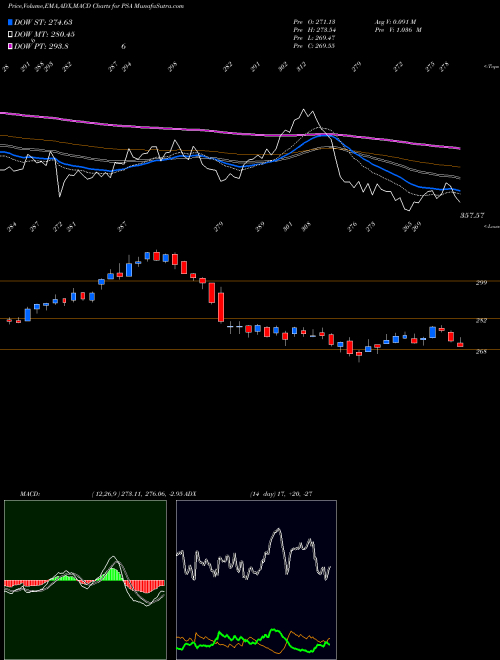Viewport: 500px width, 660px height.
Task: Click the magenta DOW PT legend swatch
Action: pos(10,46)
